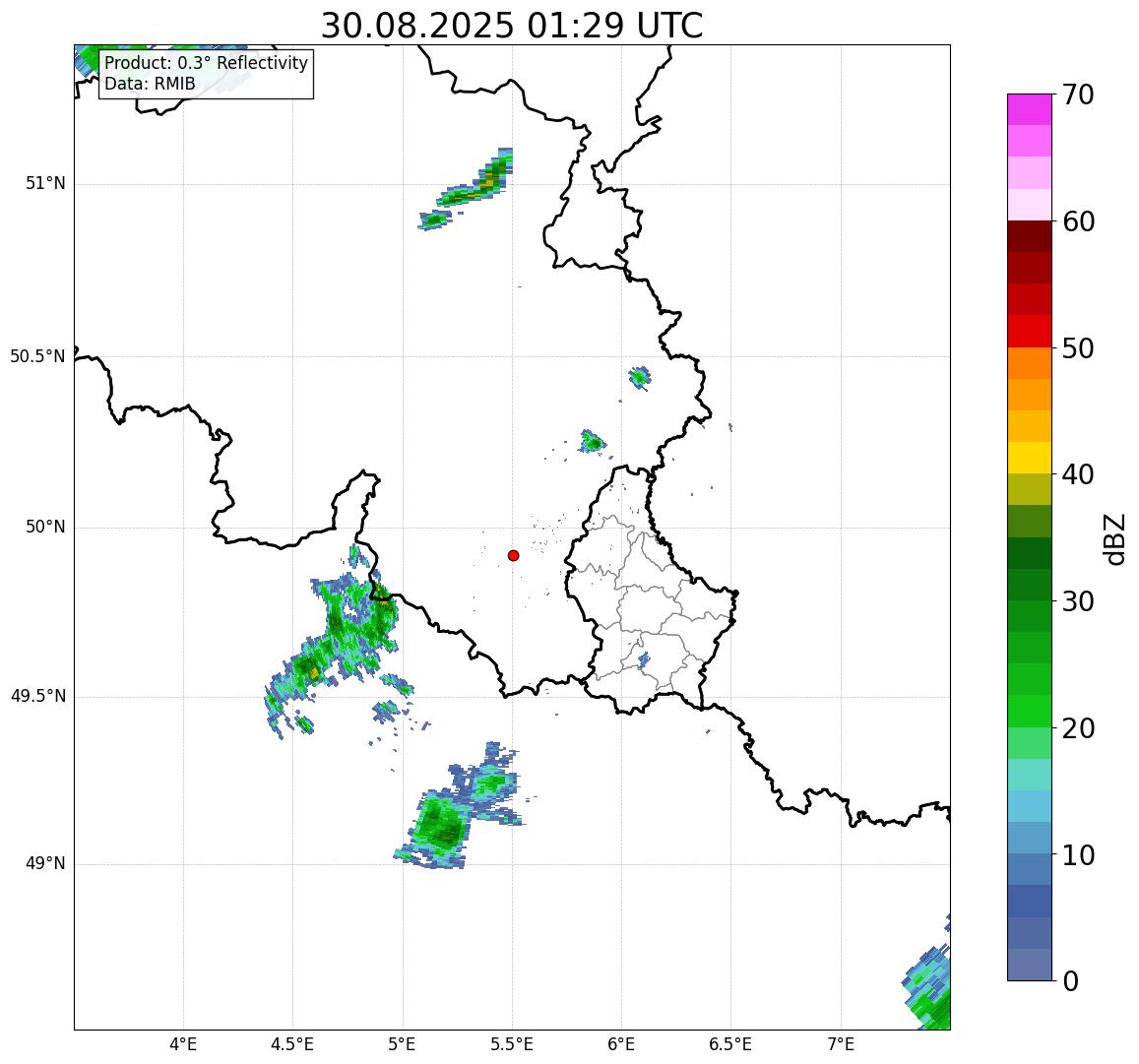
Task: Click the title '30.08.2025 01:29 UTC'
Action: 512,27
